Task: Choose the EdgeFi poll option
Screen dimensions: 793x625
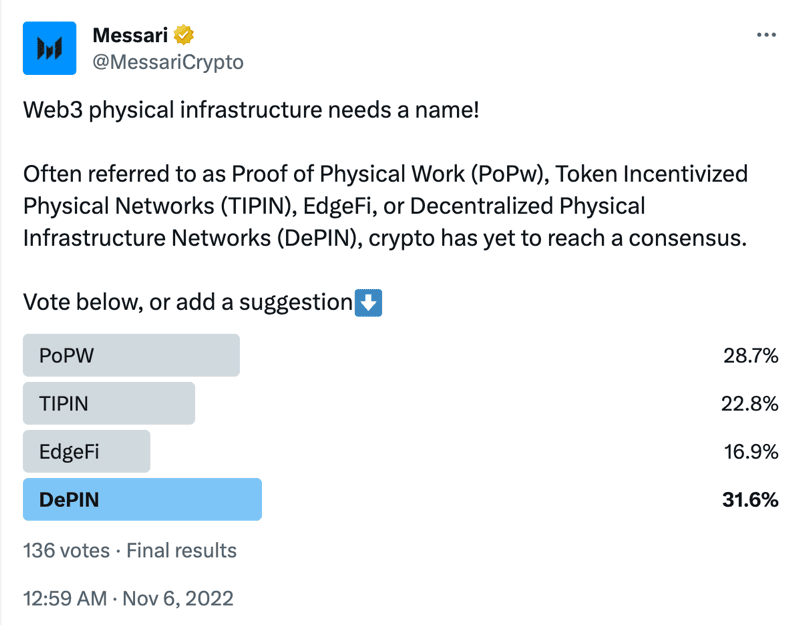Action: (x=87, y=452)
